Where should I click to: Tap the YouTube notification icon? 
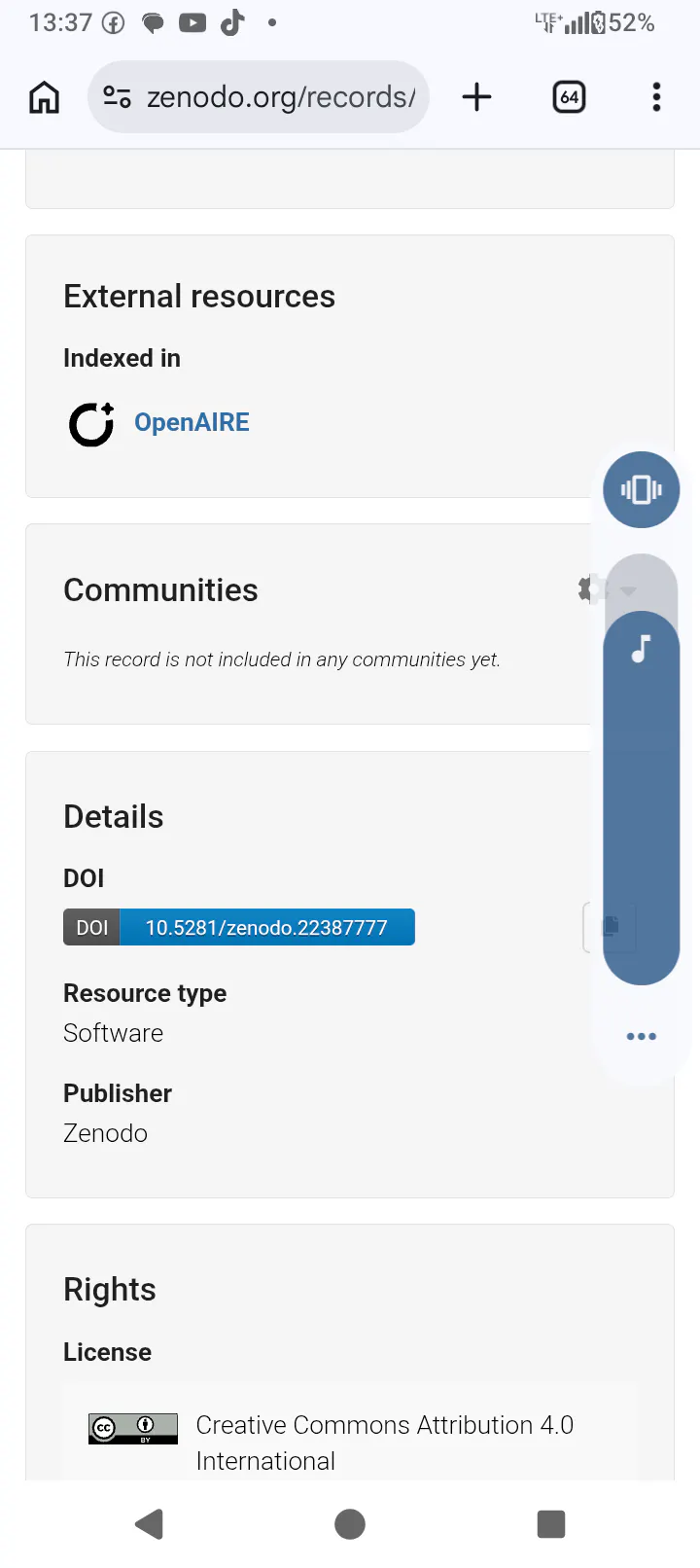click(192, 22)
